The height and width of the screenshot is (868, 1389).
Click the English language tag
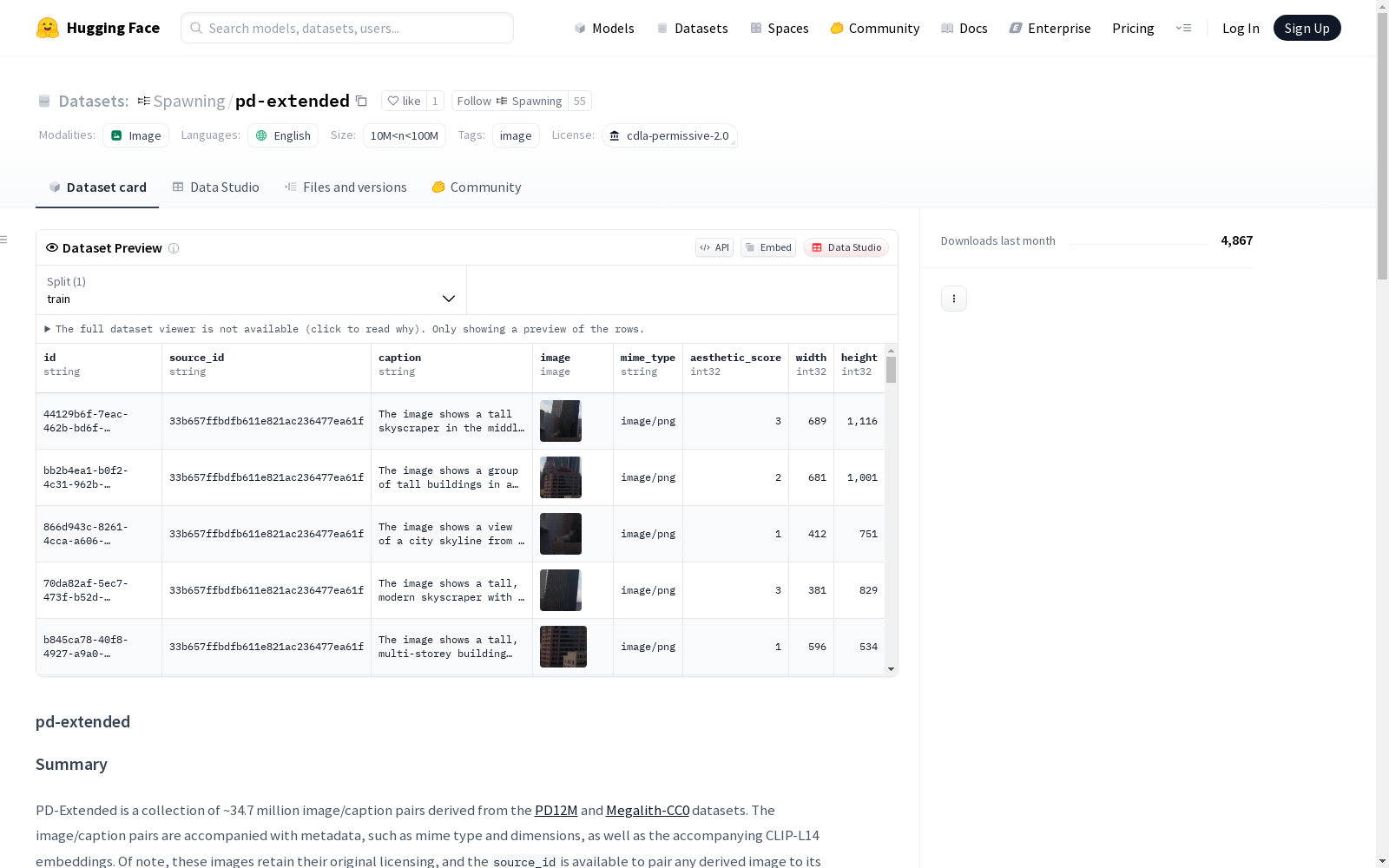point(283,135)
